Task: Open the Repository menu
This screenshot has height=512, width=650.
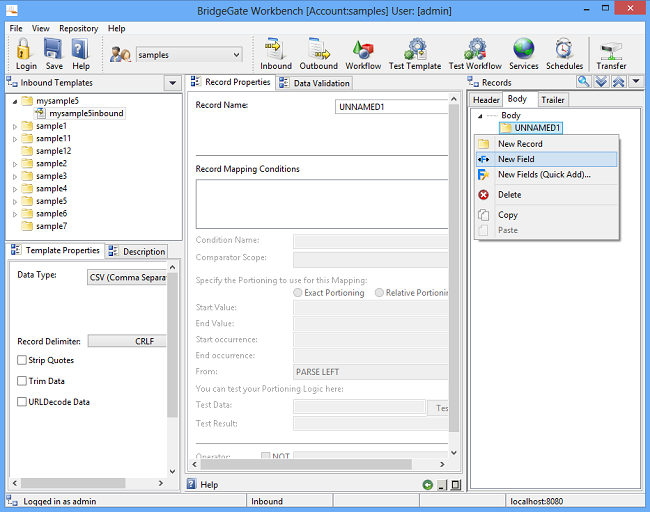Action: pos(78,28)
